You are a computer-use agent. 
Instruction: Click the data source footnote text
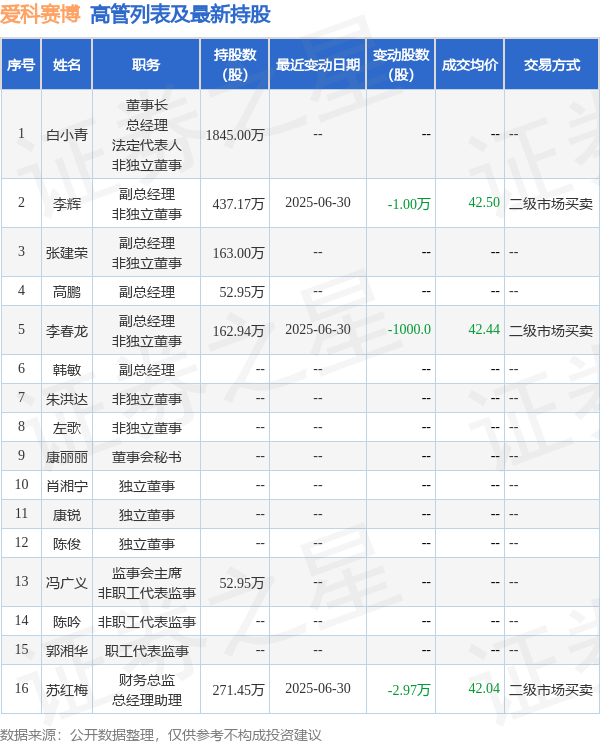pyautogui.click(x=161, y=735)
